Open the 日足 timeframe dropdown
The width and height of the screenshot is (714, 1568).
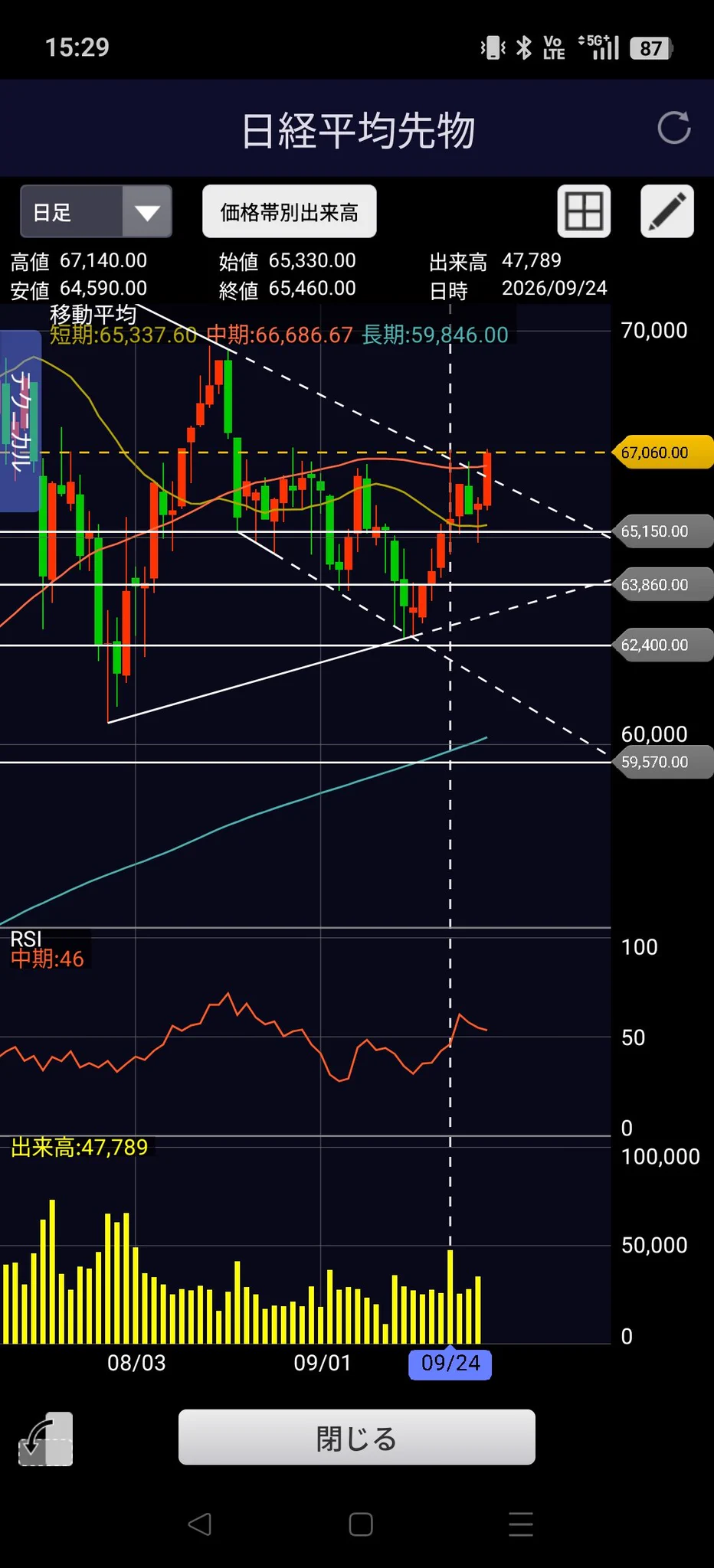tap(96, 211)
